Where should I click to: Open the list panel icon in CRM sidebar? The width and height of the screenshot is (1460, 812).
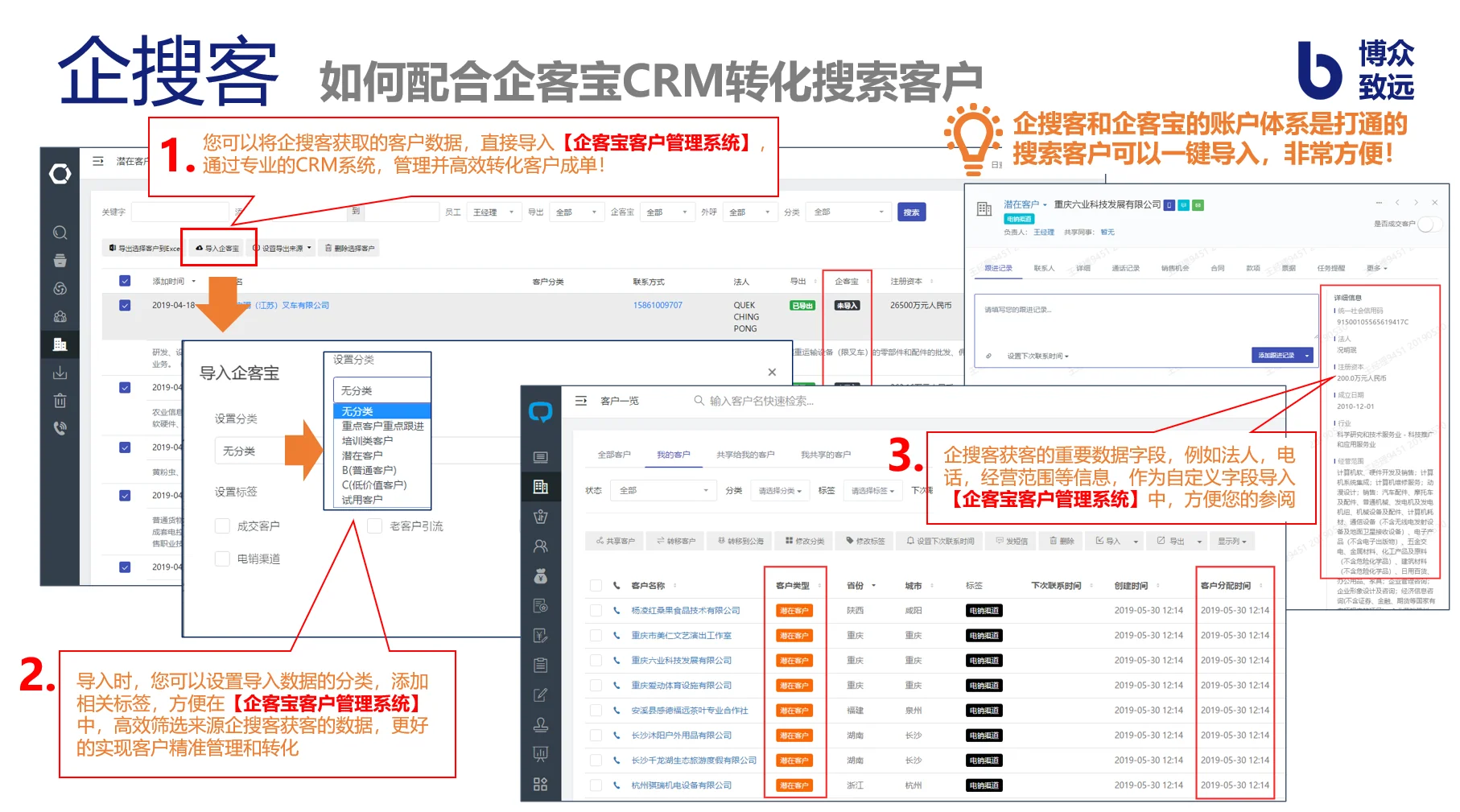[541, 457]
